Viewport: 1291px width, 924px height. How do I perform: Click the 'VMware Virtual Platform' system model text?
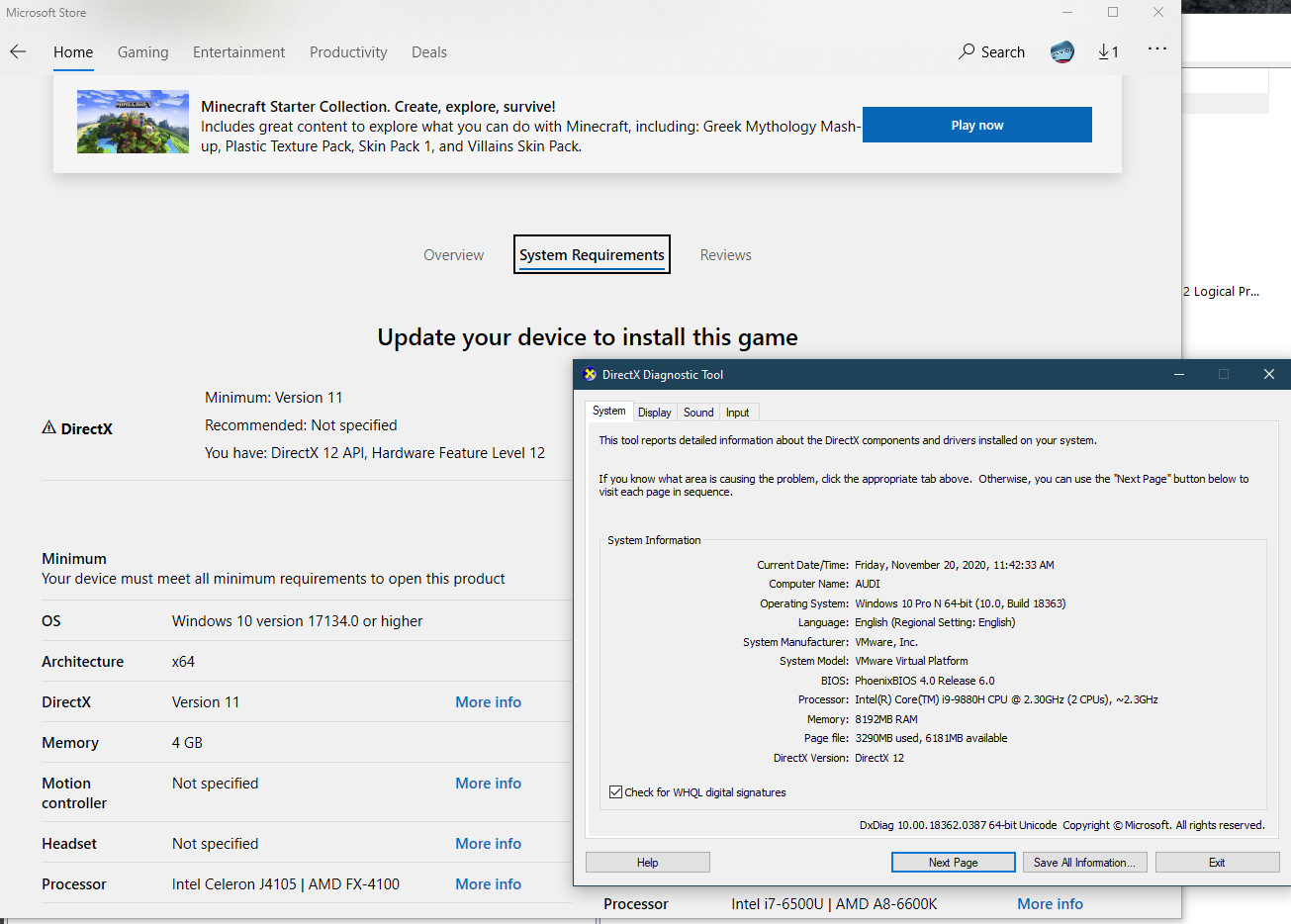(x=911, y=661)
